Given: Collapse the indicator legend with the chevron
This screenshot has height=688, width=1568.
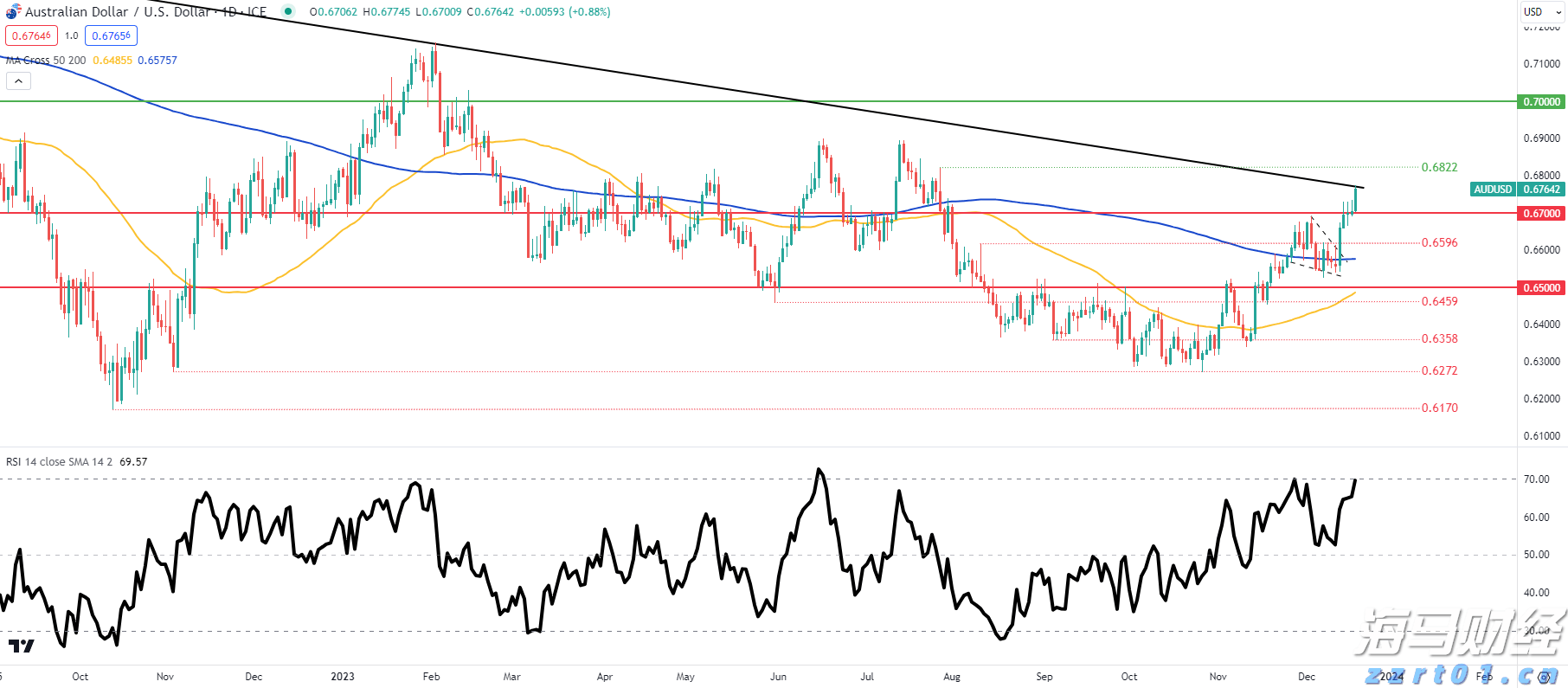Looking at the screenshot, I should [18, 81].
